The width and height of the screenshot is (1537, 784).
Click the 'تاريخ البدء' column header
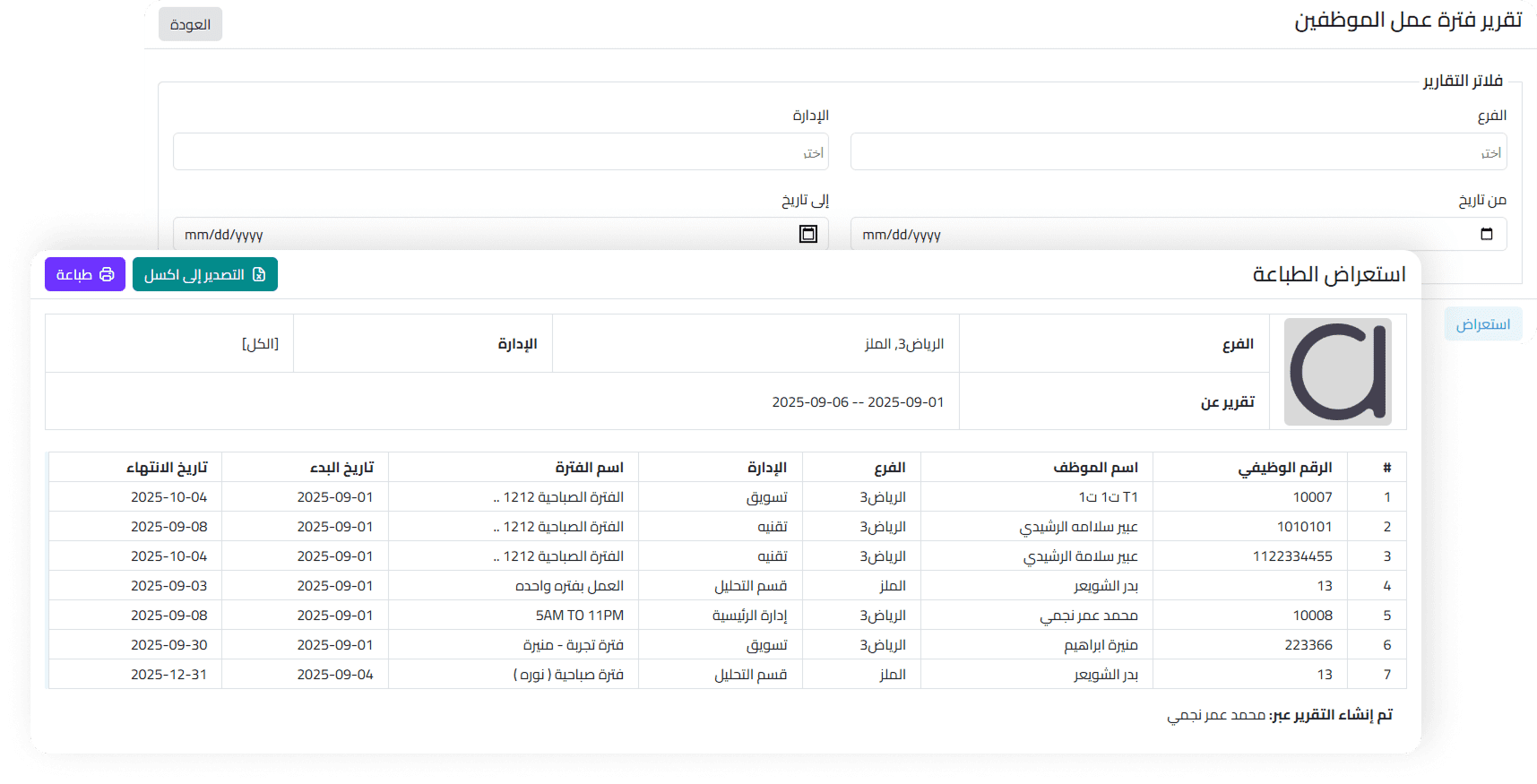tap(341, 468)
